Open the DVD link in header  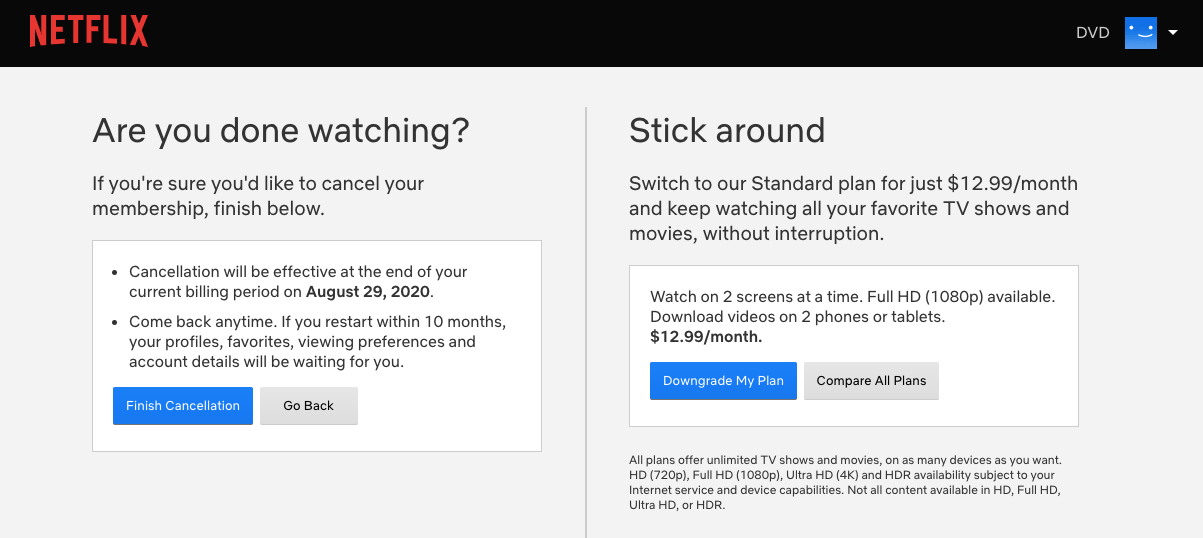point(1092,33)
